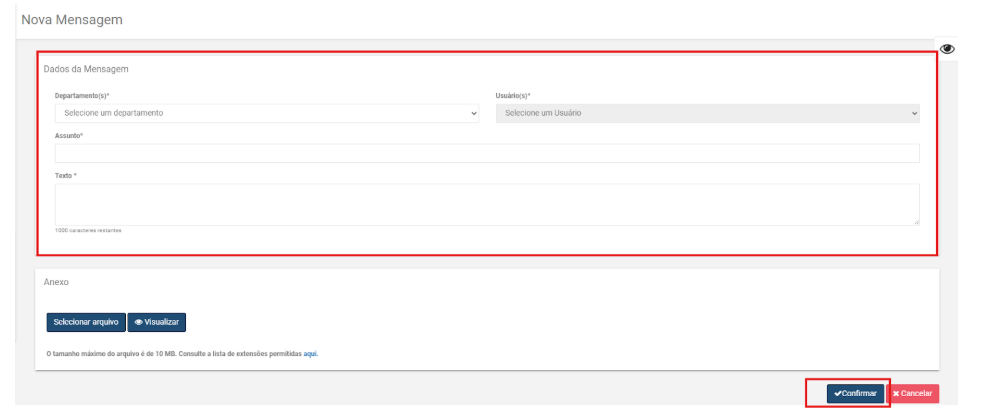Screen dimensions: 987x414
Task: Open the Usuário(s) dropdown
Action: (708, 113)
